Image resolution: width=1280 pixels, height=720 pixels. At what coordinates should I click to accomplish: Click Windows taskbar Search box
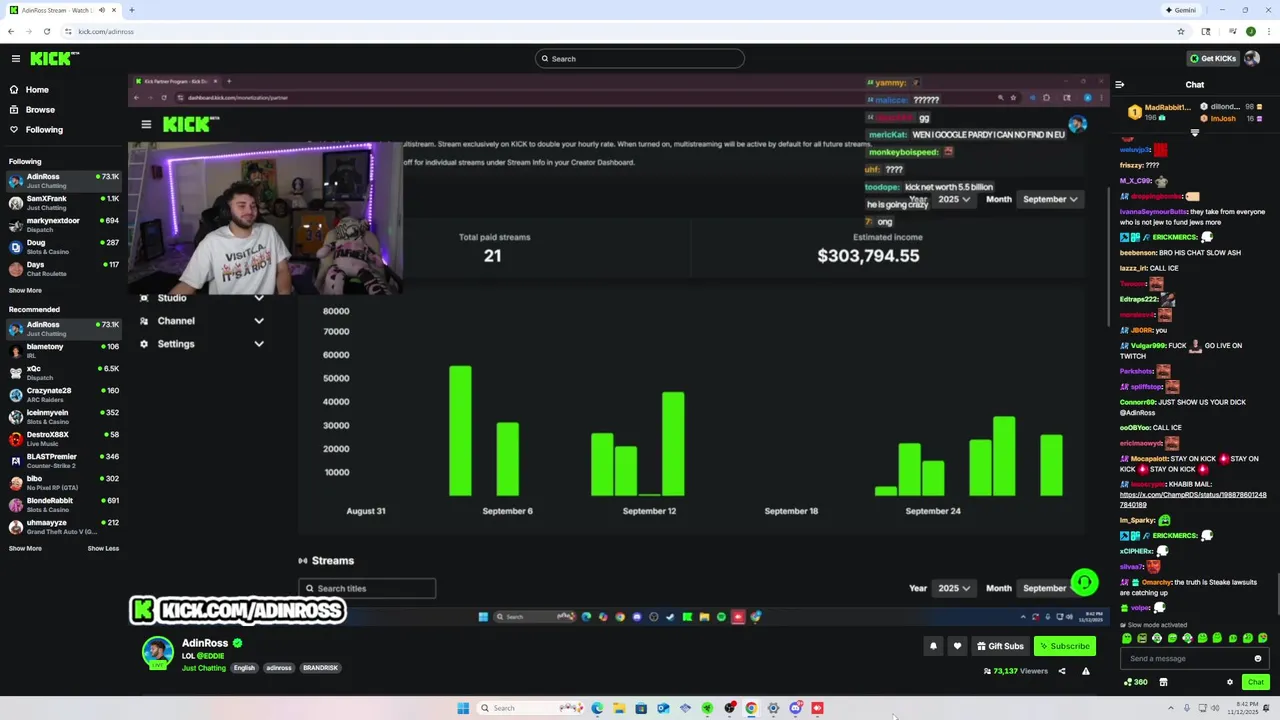[x=530, y=708]
